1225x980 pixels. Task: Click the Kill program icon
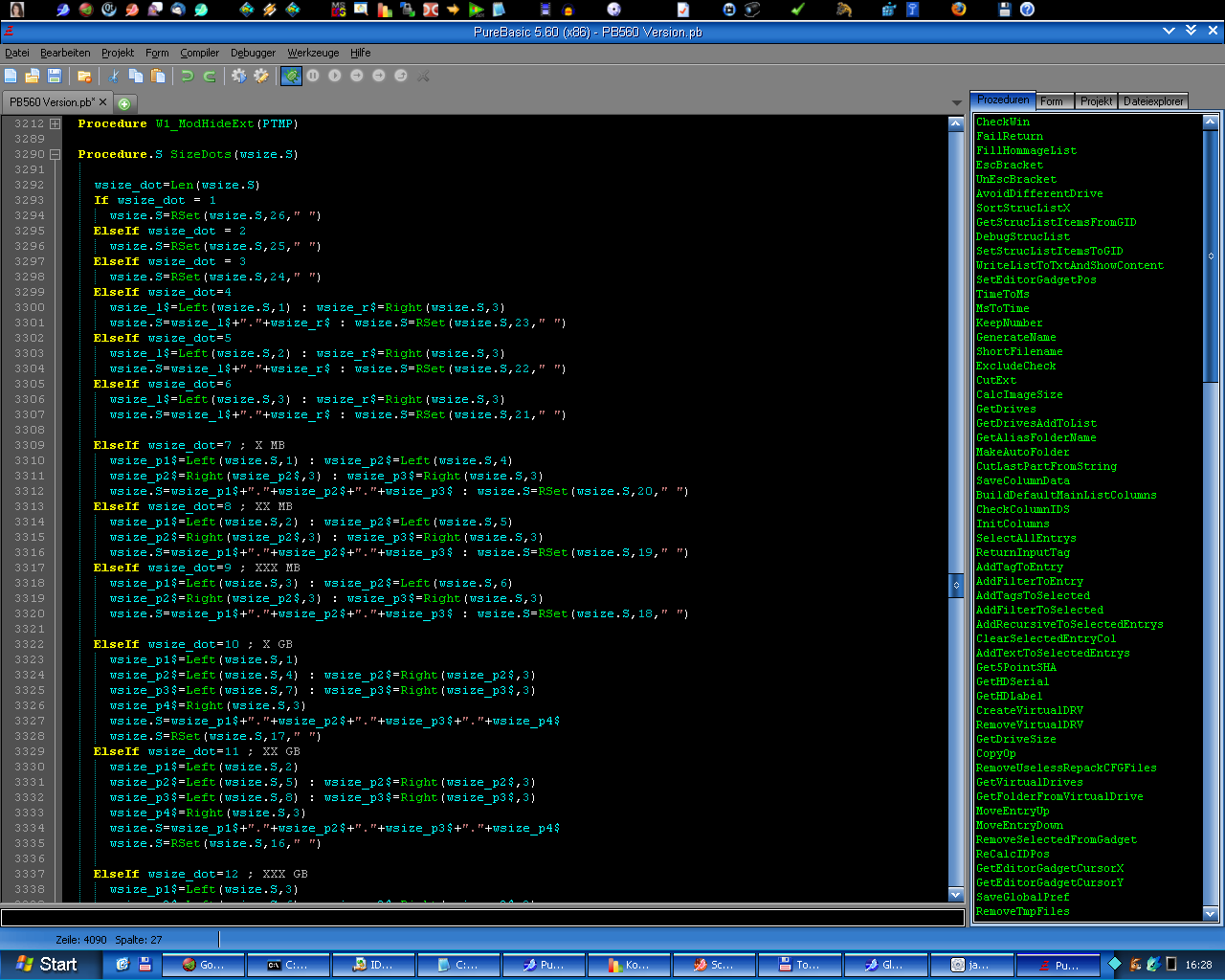tap(423, 76)
